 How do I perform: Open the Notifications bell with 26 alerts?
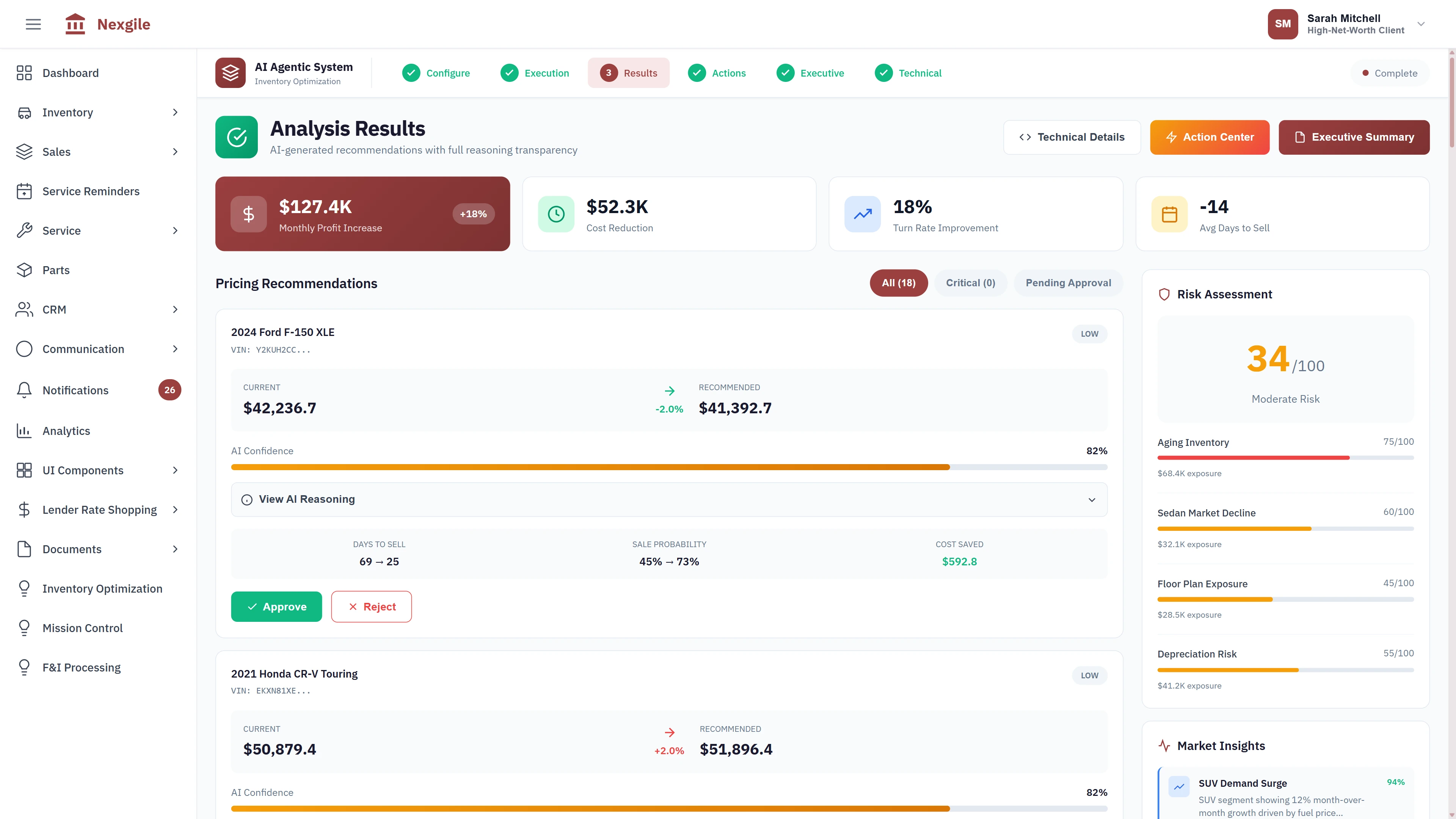click(24, 390)
